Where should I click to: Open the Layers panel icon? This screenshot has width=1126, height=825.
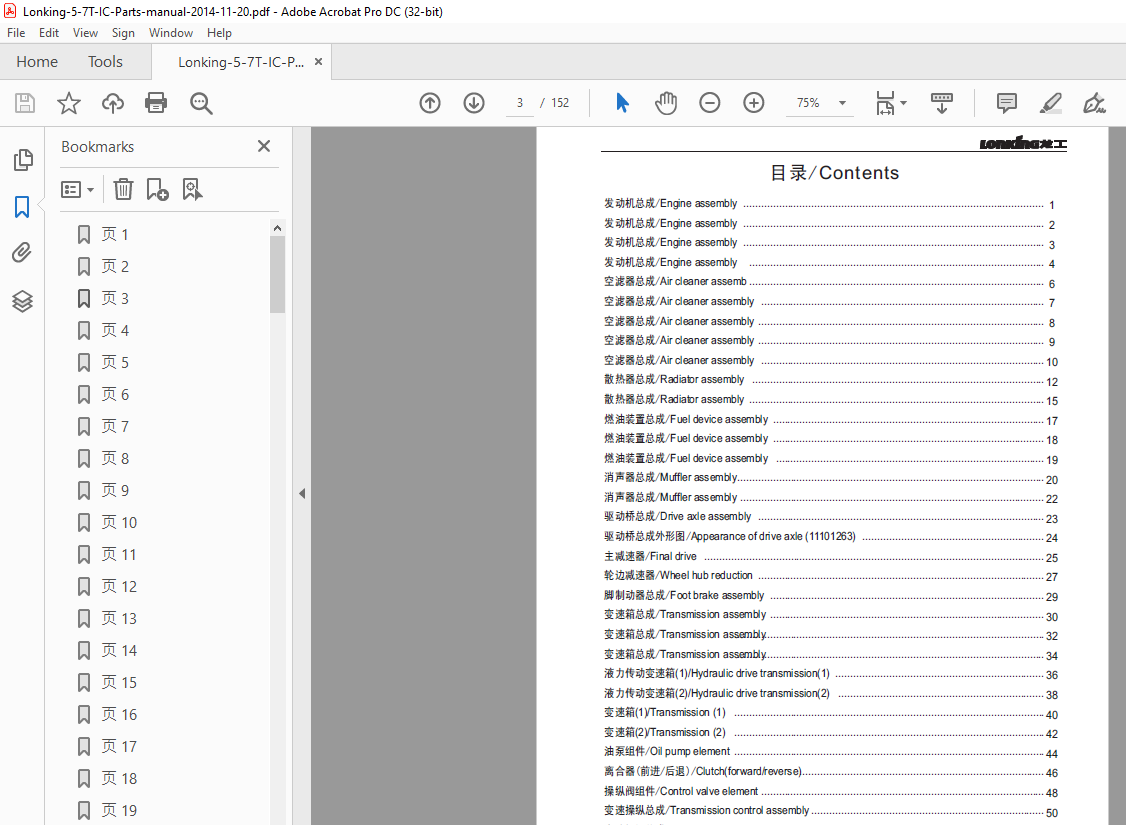22,301
